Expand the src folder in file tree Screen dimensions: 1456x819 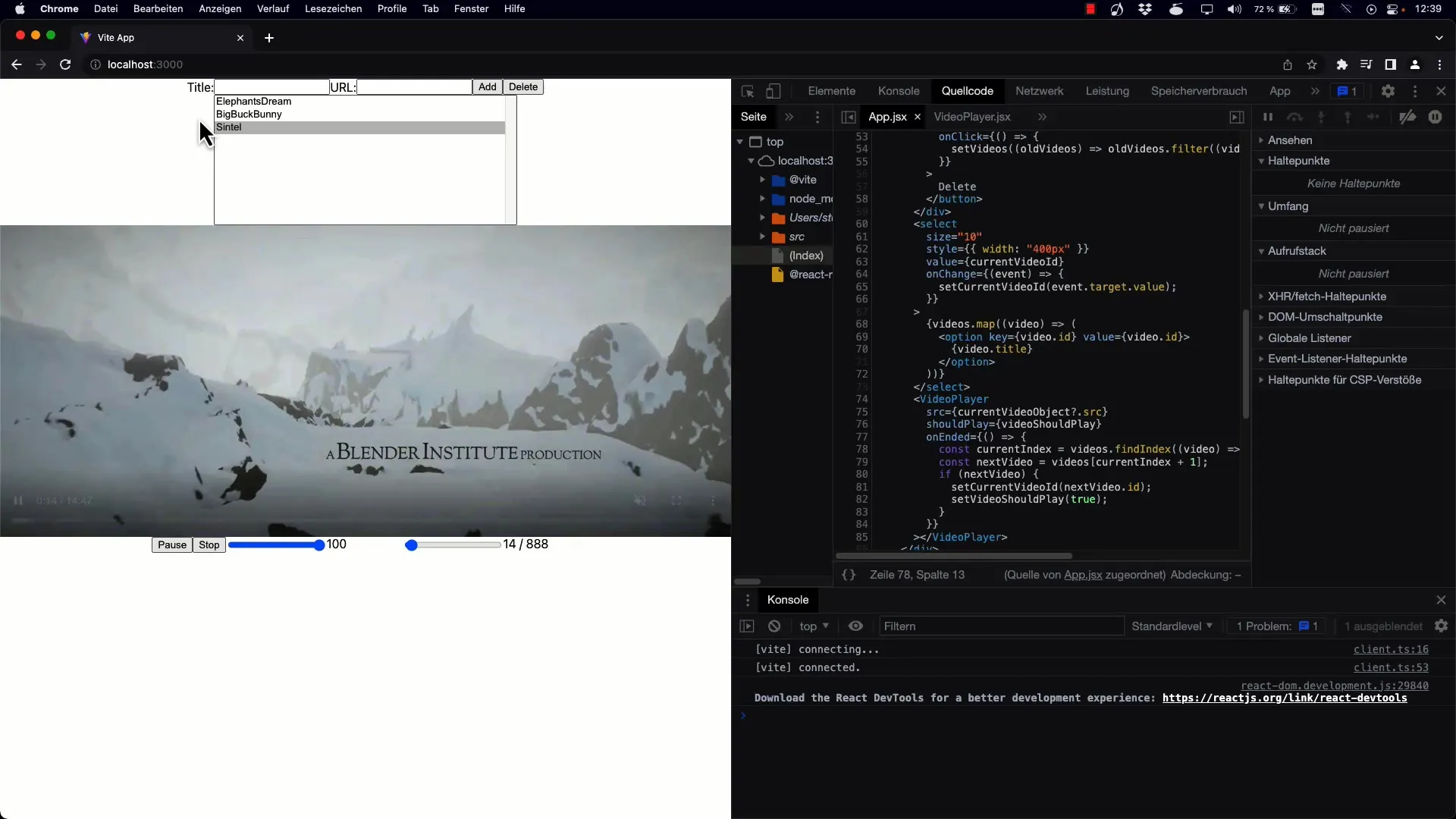coord(762,236)
